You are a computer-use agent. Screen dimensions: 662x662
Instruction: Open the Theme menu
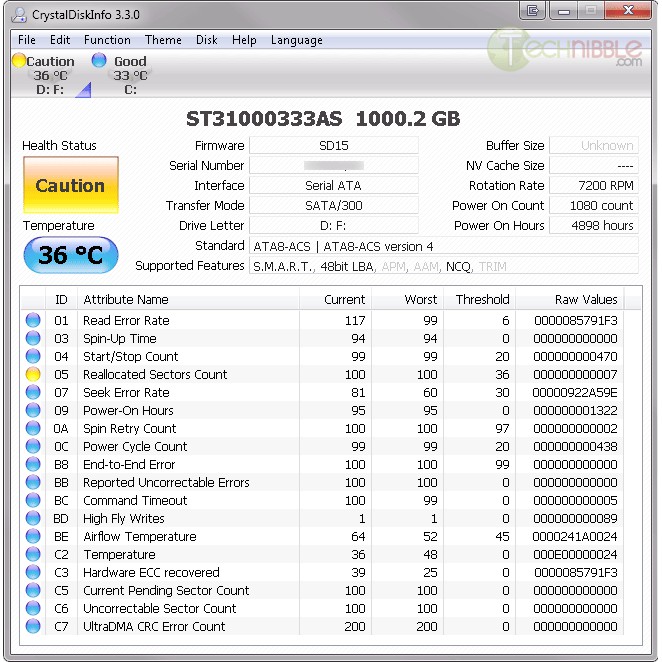click(163, 40)
